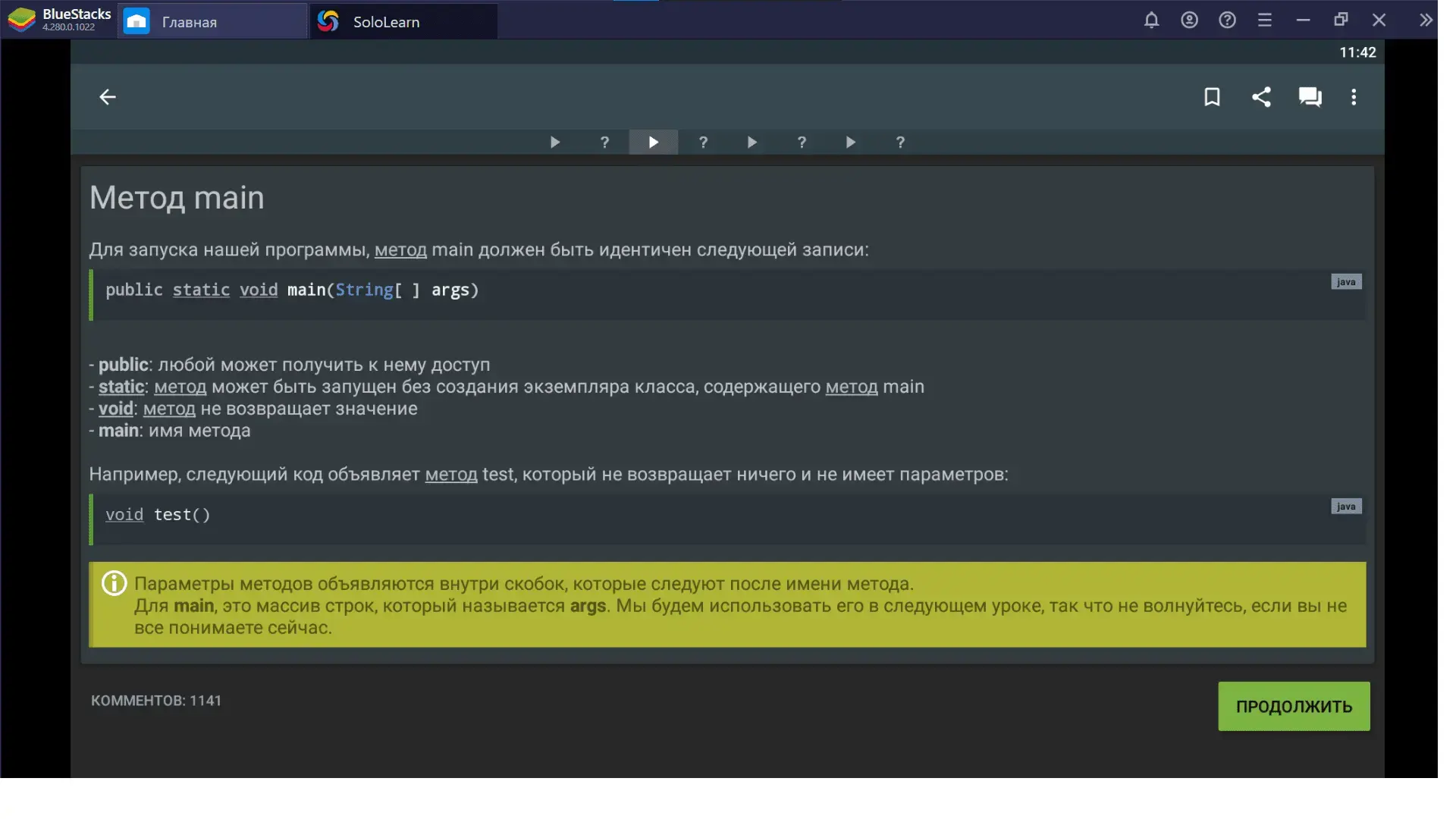Jump to the first lesson play step

[x=555, y=143]
